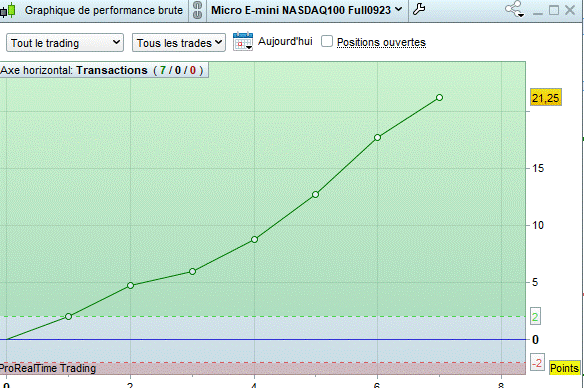The image size is (584, 388).
Task: Open the Tout le trading dropdown
Action: (65, 43)
